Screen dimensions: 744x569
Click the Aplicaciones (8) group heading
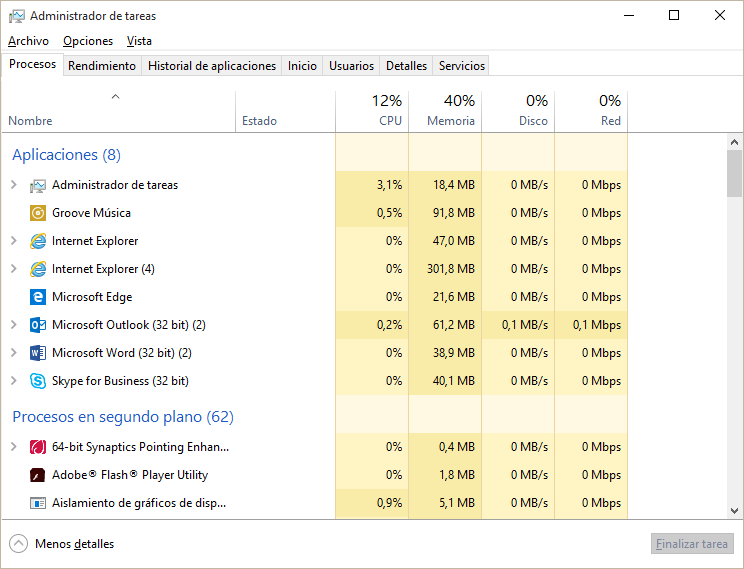[x=66, y=155]
